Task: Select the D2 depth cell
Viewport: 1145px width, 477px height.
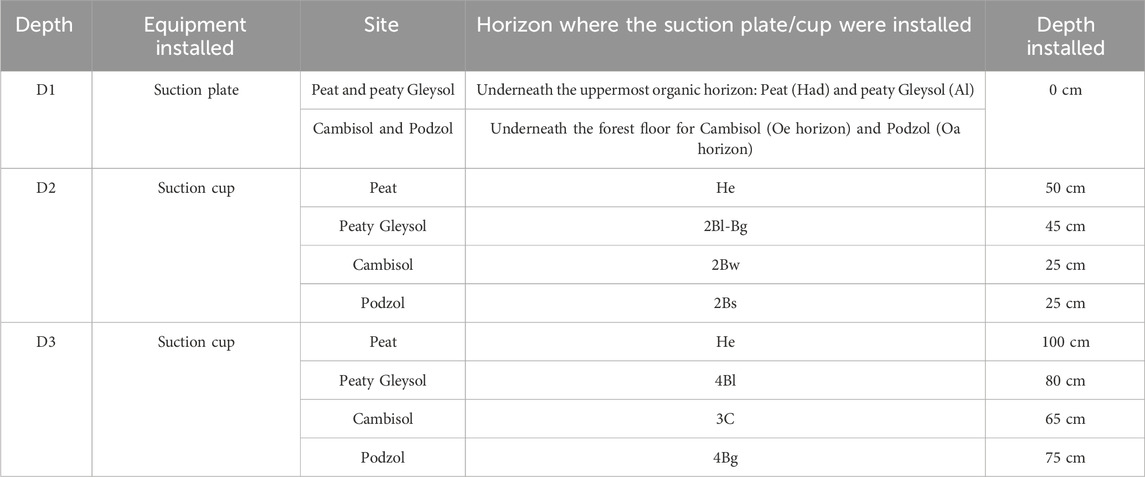Action: click(x=46, y=245)
